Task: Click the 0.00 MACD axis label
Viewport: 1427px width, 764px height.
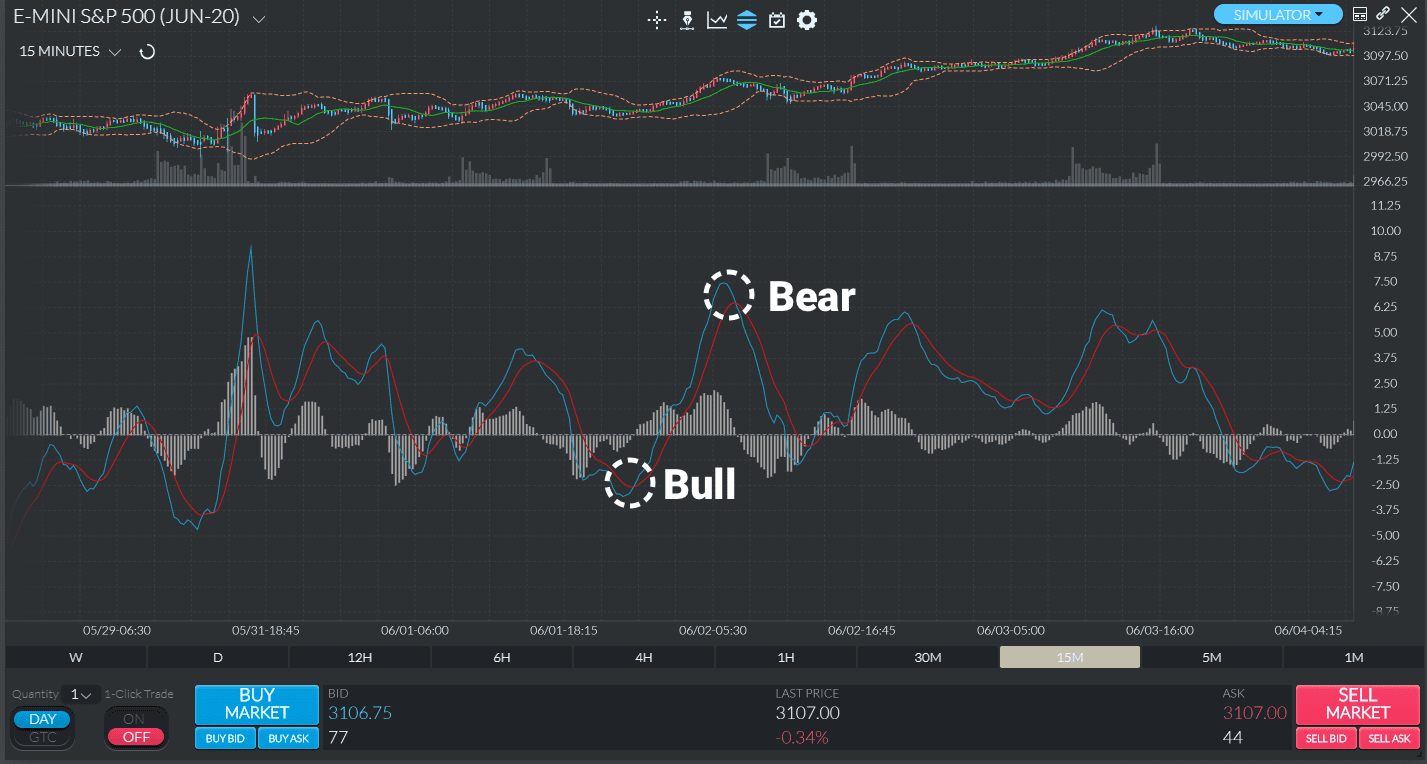Action: point(1387,434)
